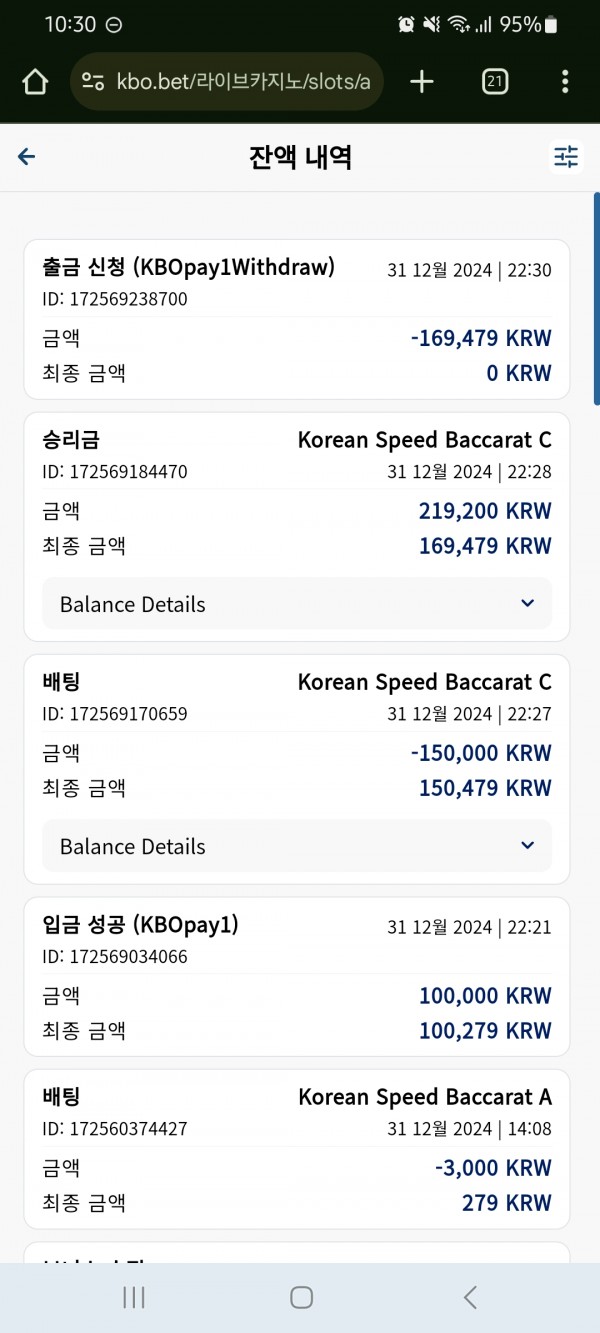Screen dimensions: 600x1333
Task: Expand Balance Details under 배팅 150,000 entry
Action: tap(297, 846)
